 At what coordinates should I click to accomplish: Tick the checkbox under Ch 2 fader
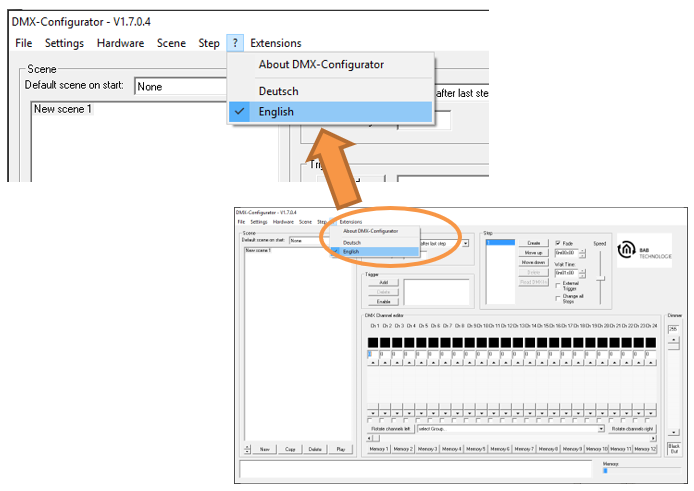(382, 420)
